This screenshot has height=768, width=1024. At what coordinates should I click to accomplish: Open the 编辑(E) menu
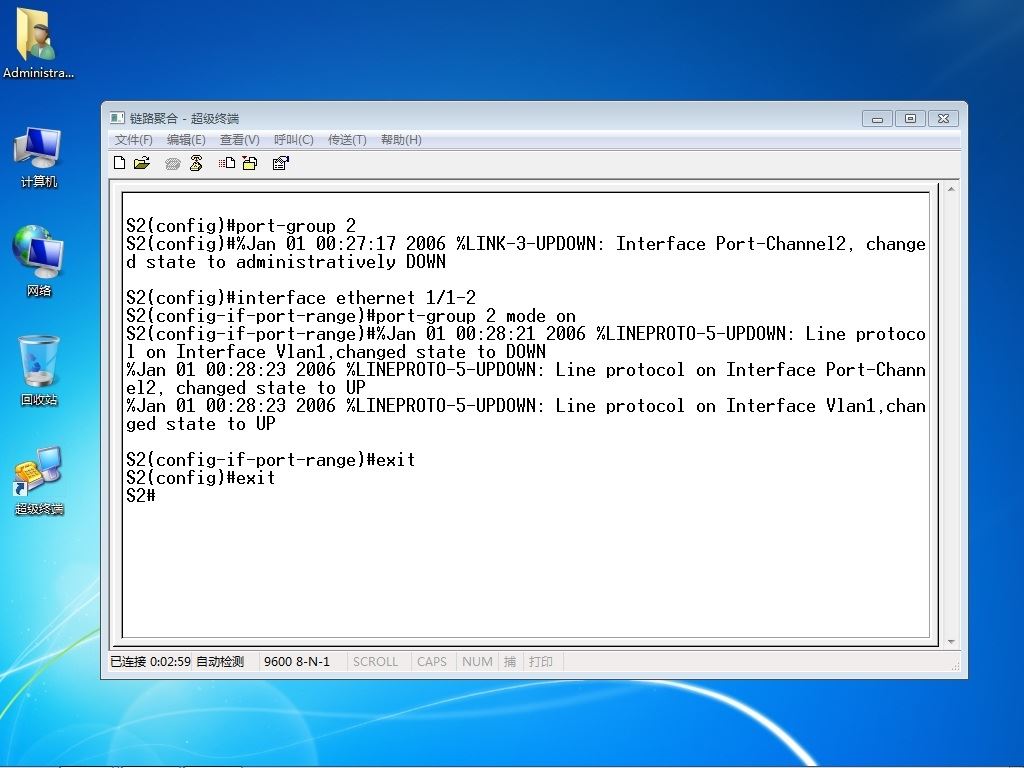pyautogui.click(x=186, y=140)
